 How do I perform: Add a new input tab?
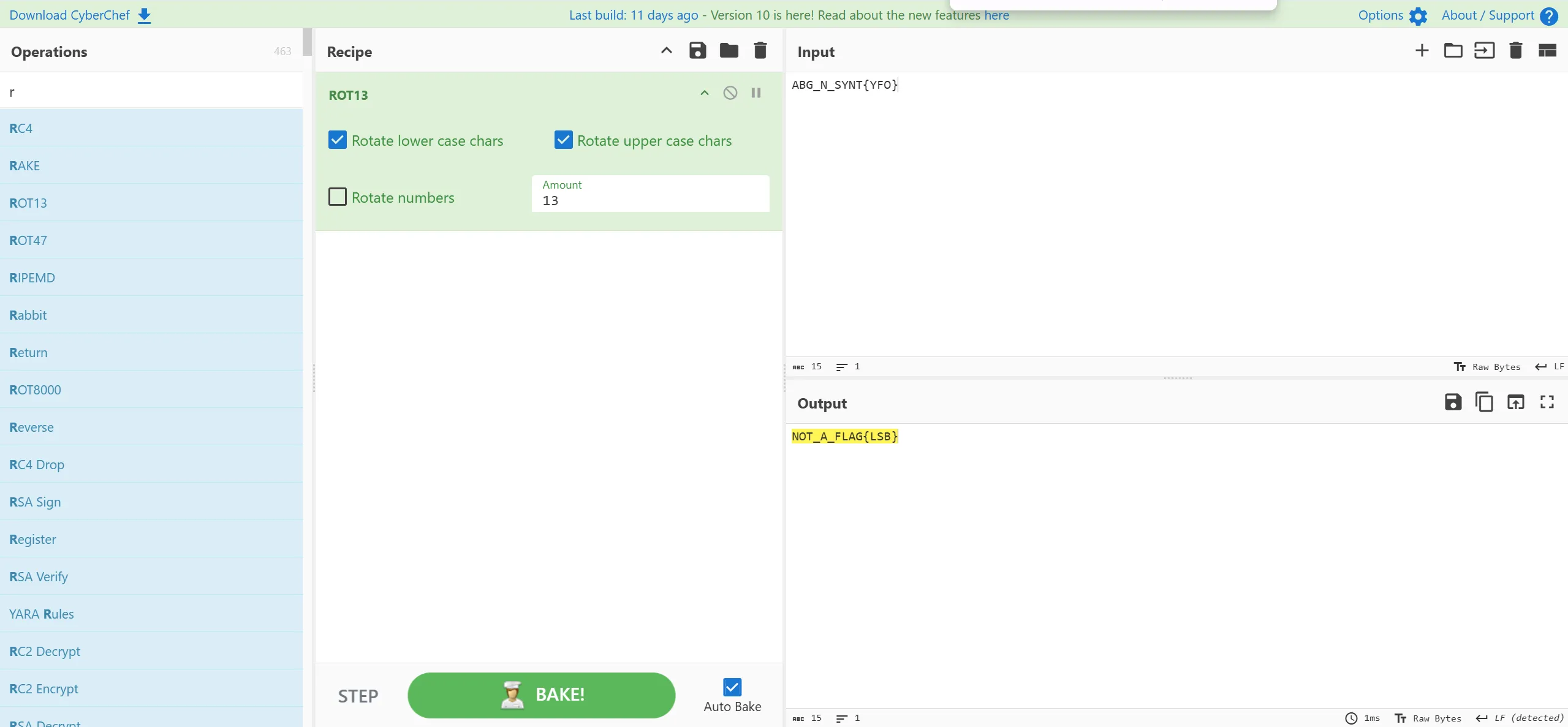[1422, 51]
